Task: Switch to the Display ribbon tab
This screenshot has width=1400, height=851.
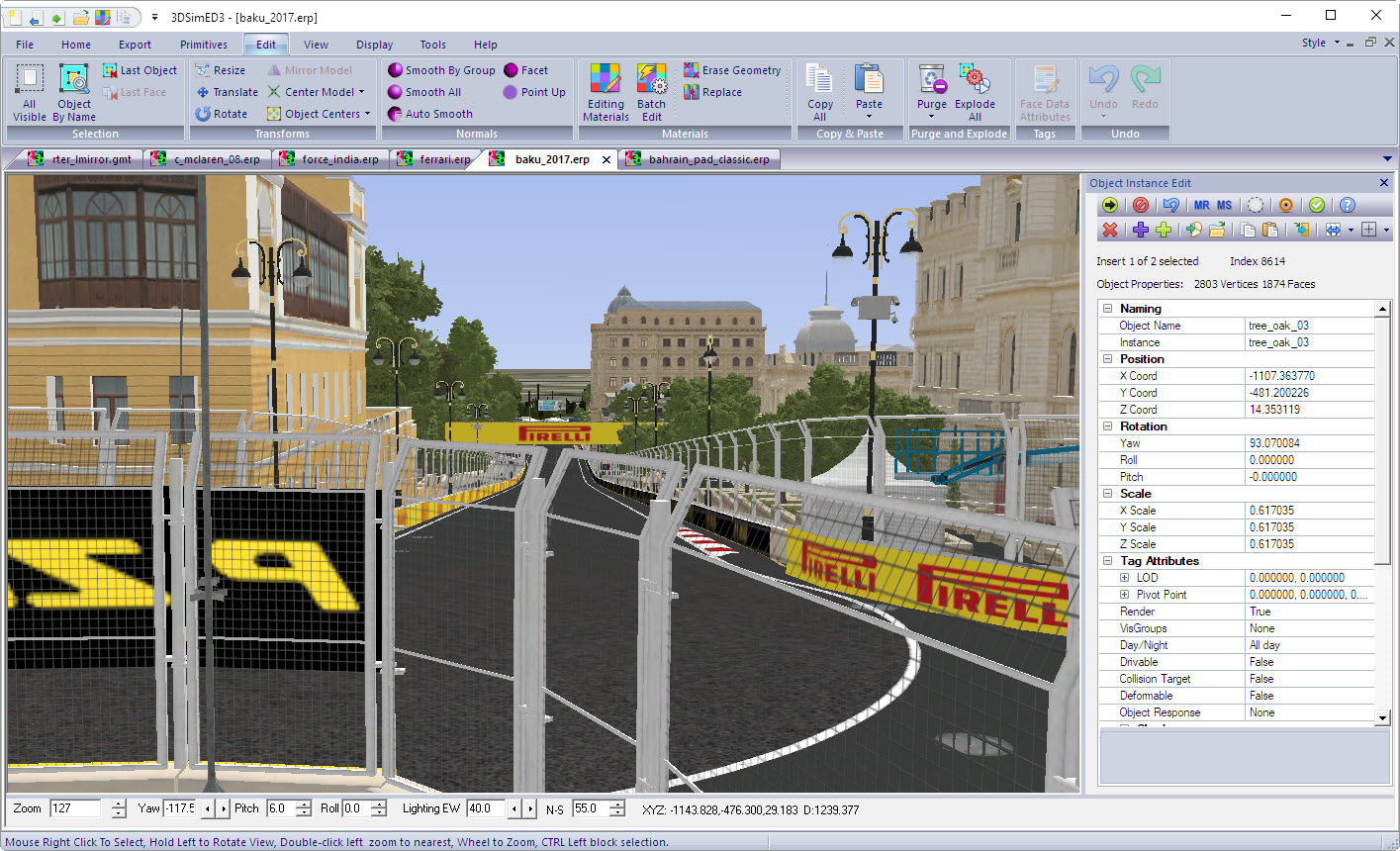Action: click(x=375, y=45)
